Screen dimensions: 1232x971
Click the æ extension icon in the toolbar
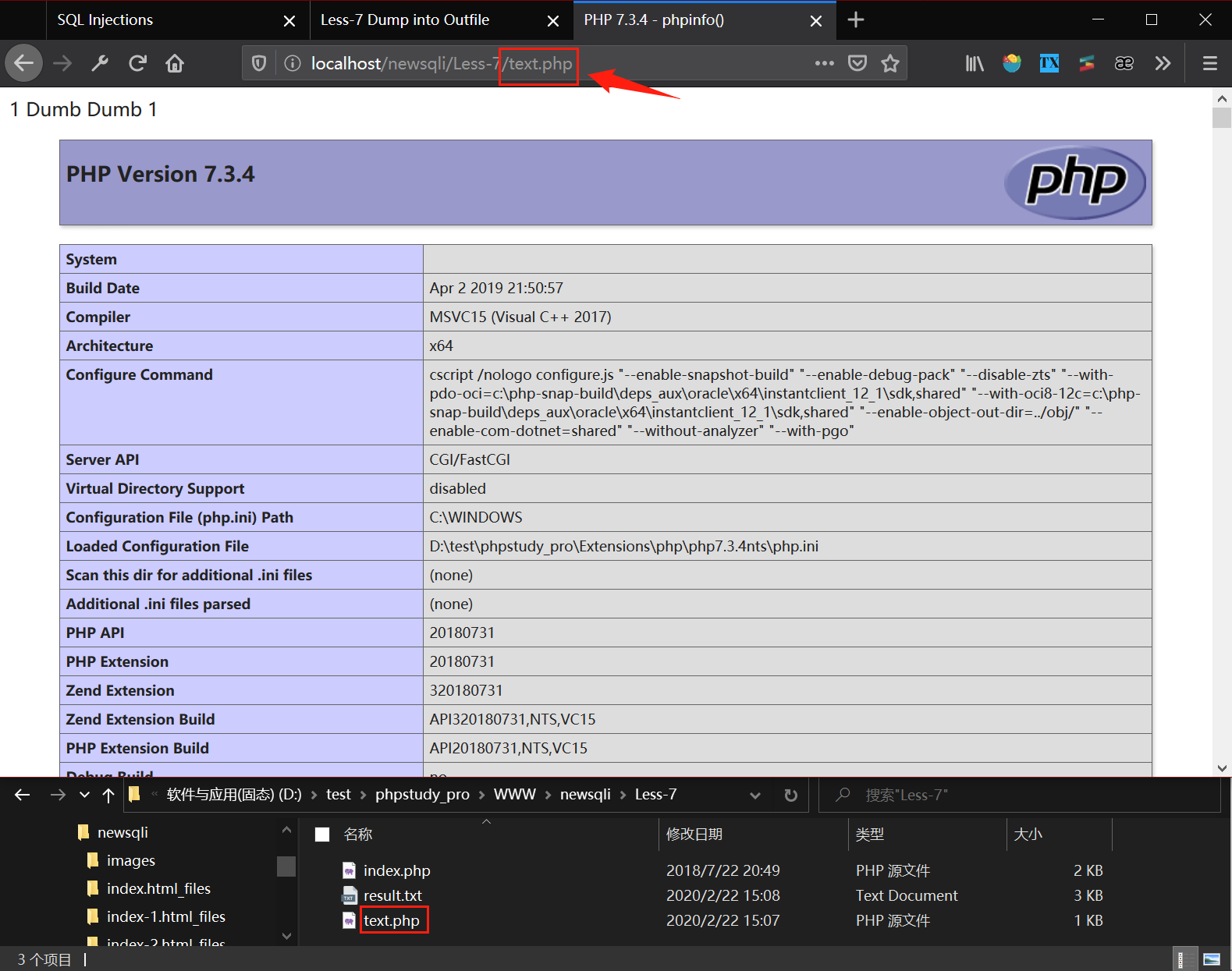[1124, 63]
